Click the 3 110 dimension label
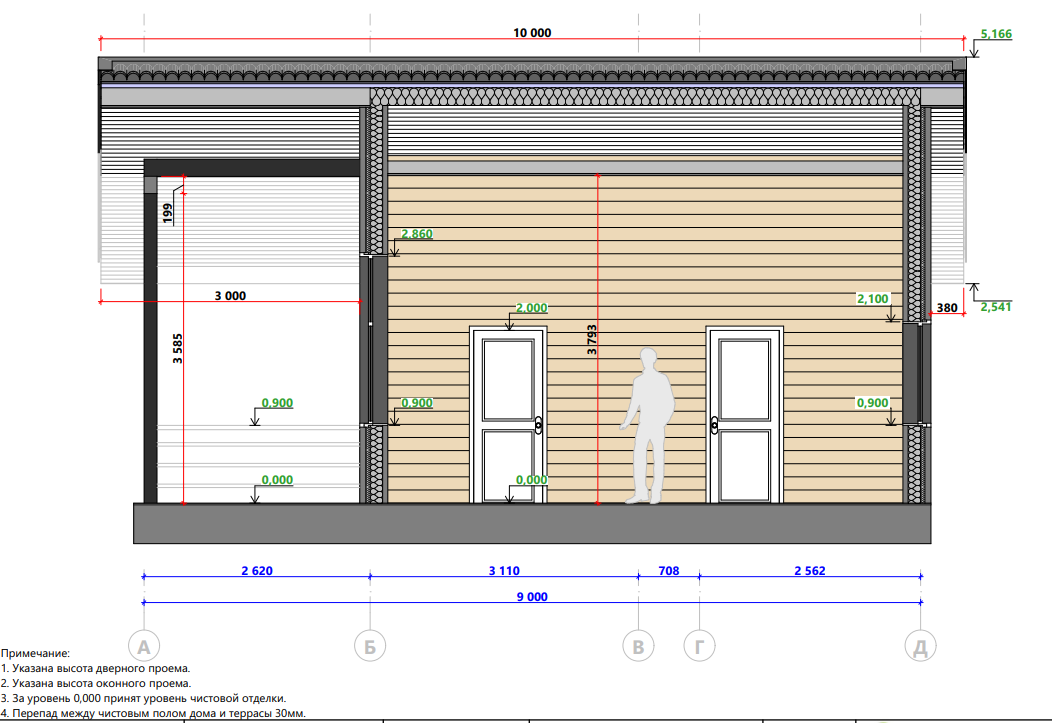1052x723 pixels. click(504, 571)
